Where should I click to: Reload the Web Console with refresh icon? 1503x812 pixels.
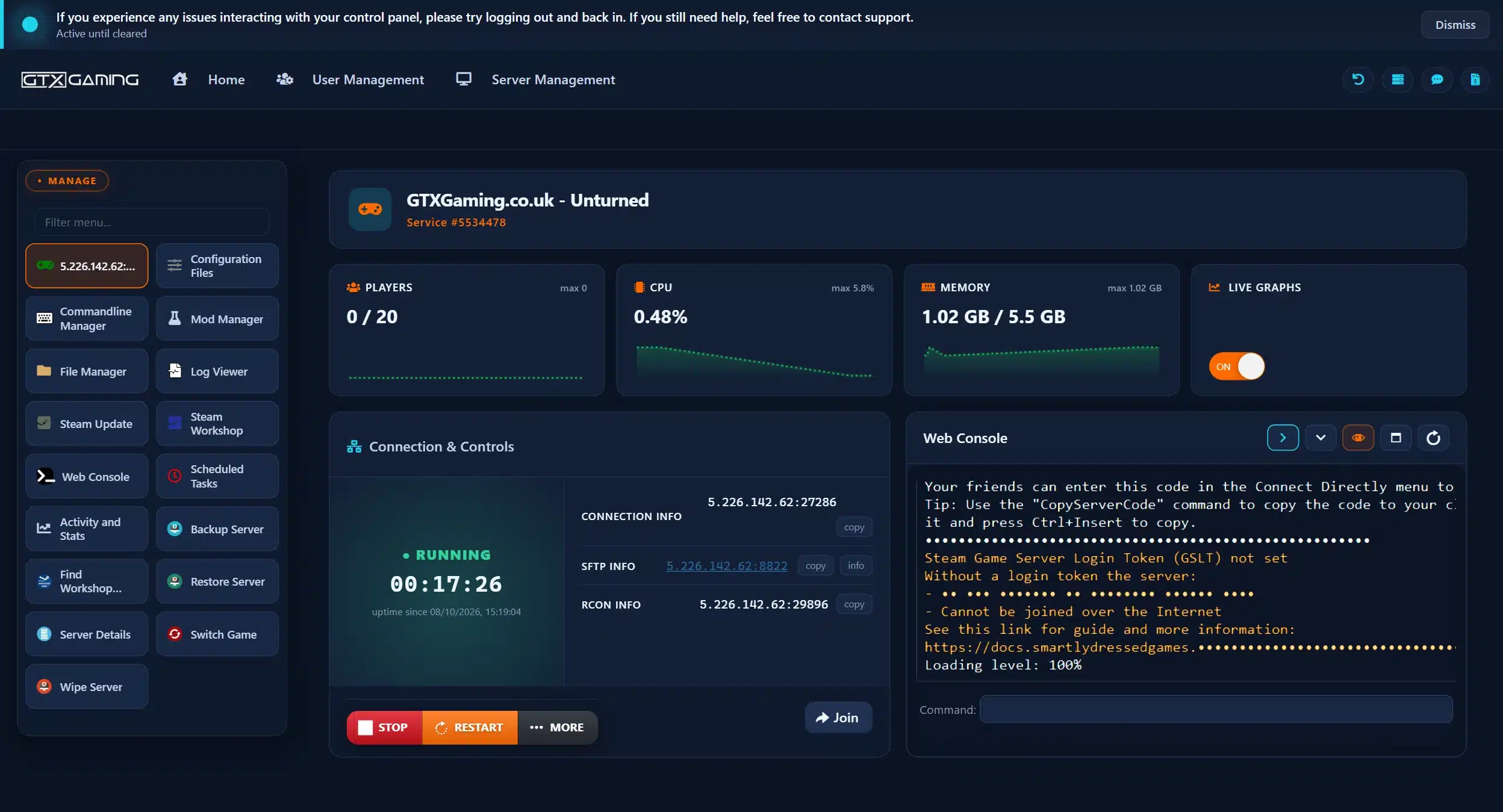[1433, 438]
